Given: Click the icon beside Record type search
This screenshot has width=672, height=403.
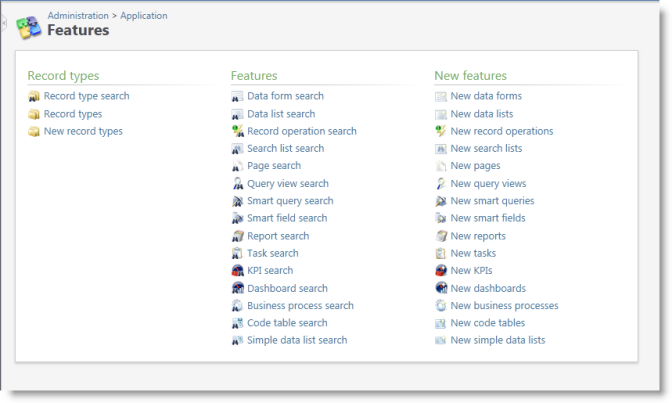Looking at the screenshot, I should 34,97.
